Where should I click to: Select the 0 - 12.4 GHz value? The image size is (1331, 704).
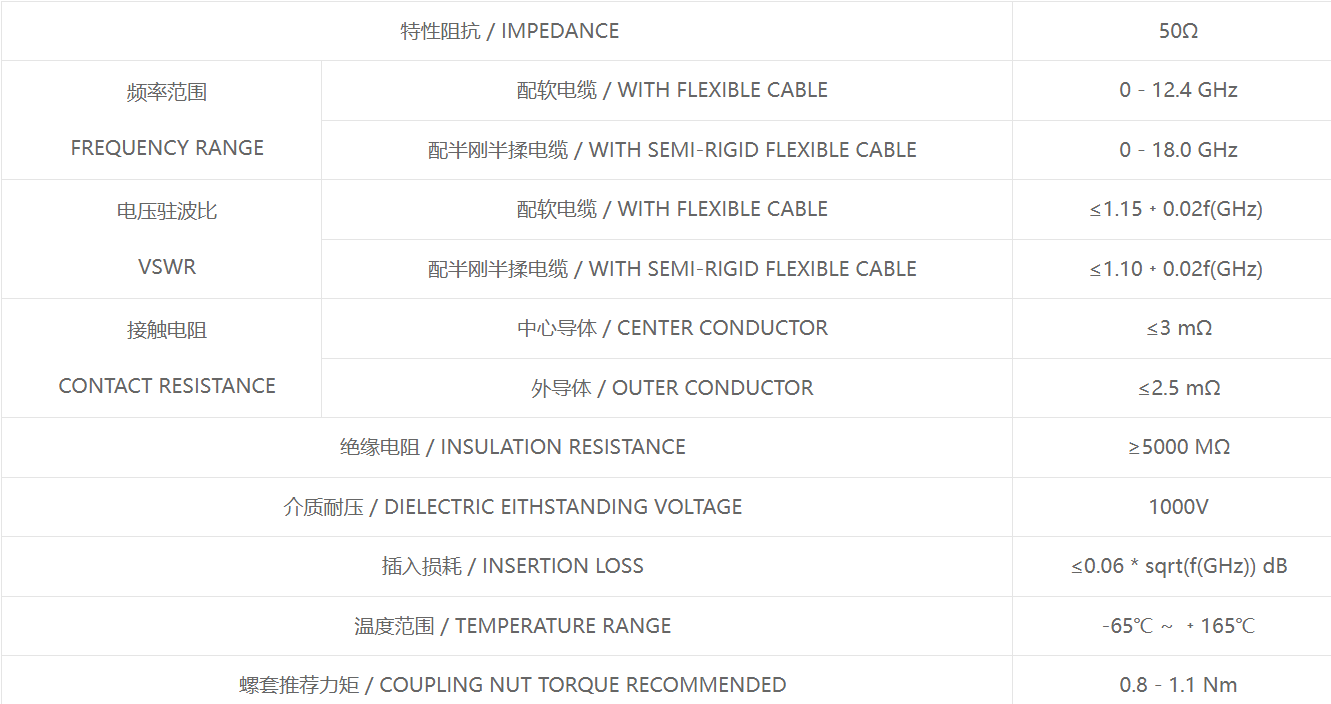tap(1178, 90)
